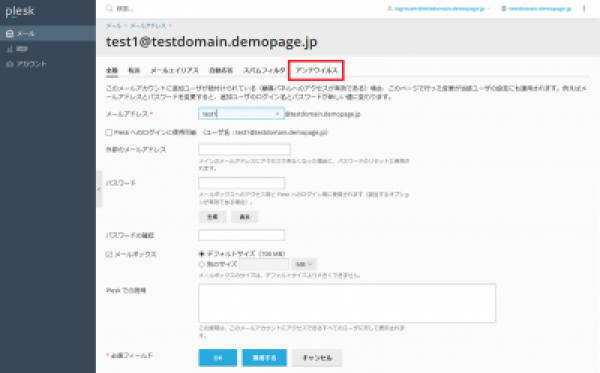This screenshot has height=373, width=600.
Task: Switch to the スパムフィルタ tab
Action: tap(264, 70)
